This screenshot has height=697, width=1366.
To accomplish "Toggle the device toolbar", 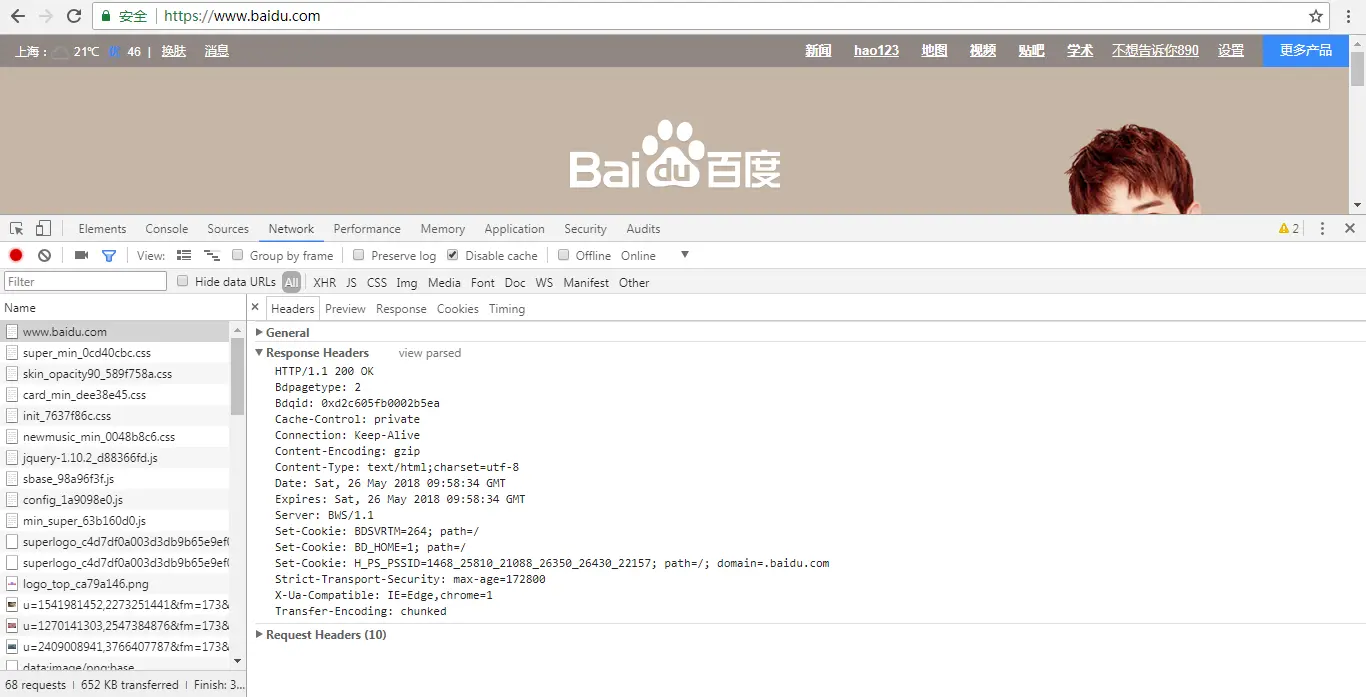I will point(43,229).
